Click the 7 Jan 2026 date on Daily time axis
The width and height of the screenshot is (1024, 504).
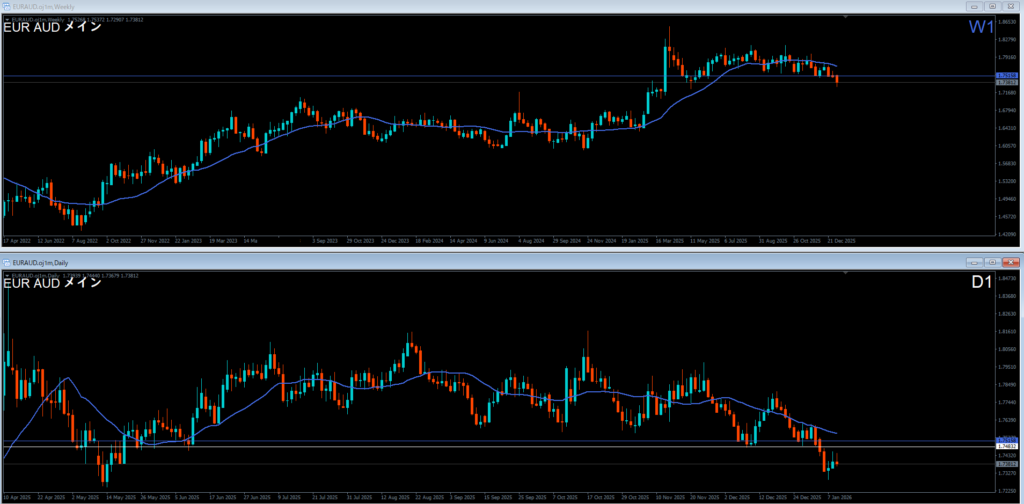click(x=839, y=497)
